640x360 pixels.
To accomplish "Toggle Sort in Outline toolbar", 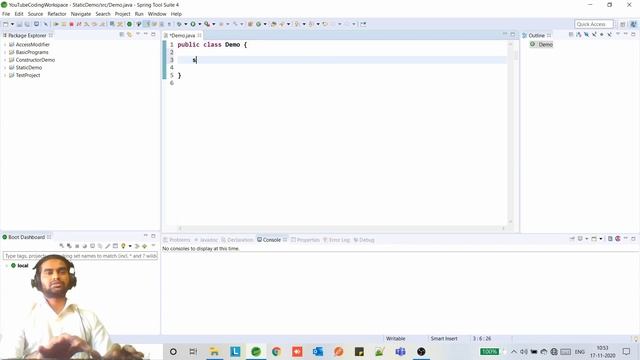I will [x=578, y=35].
